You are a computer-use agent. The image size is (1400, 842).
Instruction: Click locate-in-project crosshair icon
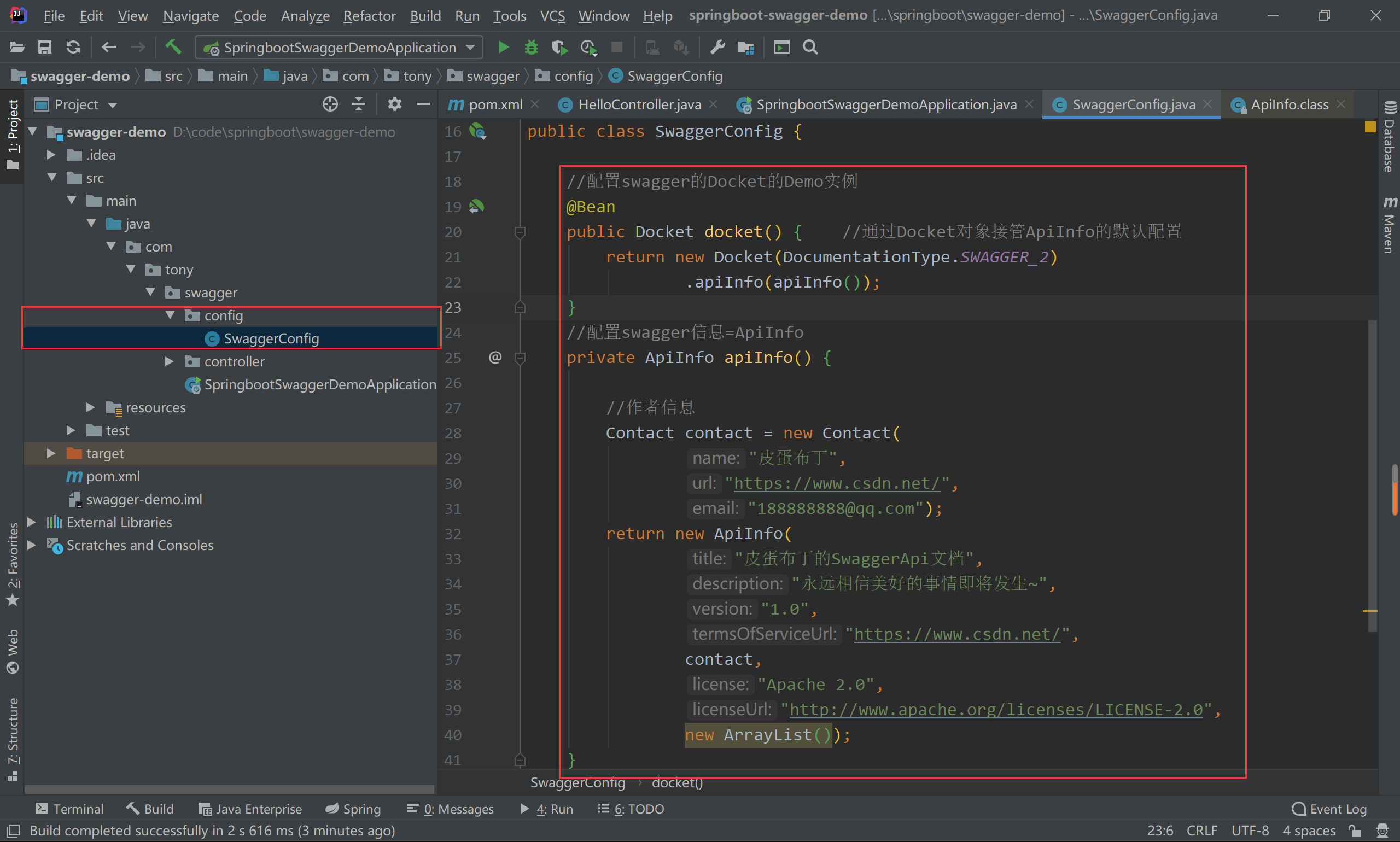(x=330, y=104)
